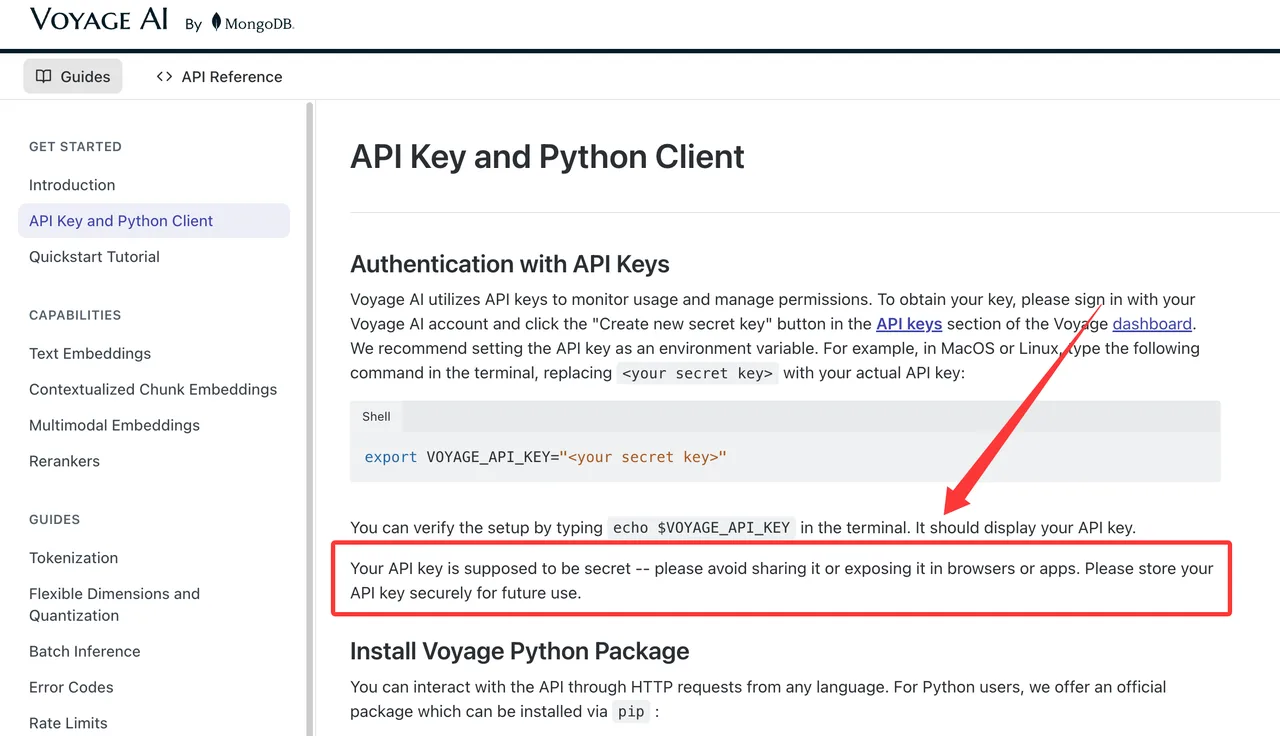Image resolution: width=1280 pixels, height=736 pixels.
Task: Click the 'Your API key is supposed to be secret' paragraph
Action: (x=782, y=580)
